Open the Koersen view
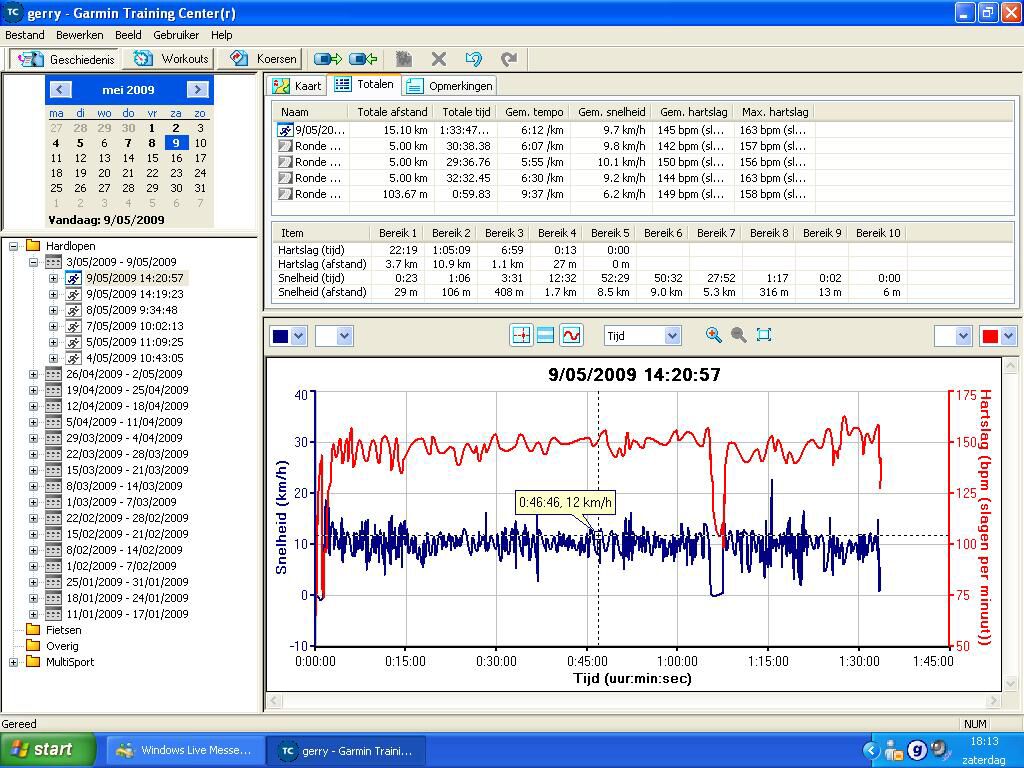Image resolution: width=1024 pixels, height=768 pixels. (260, 59)
